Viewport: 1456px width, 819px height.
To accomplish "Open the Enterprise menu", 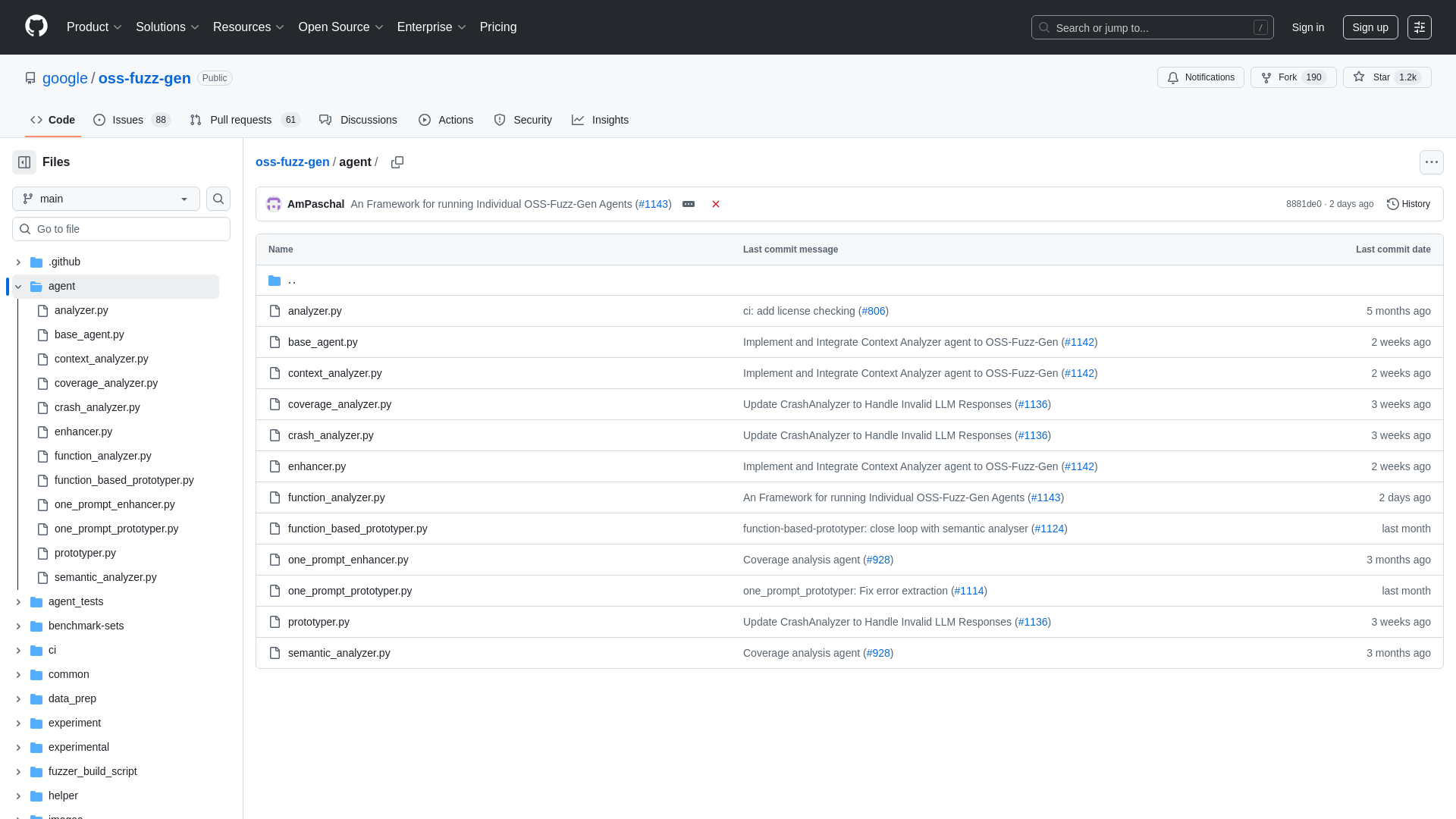I will click(x=431, y=27).
